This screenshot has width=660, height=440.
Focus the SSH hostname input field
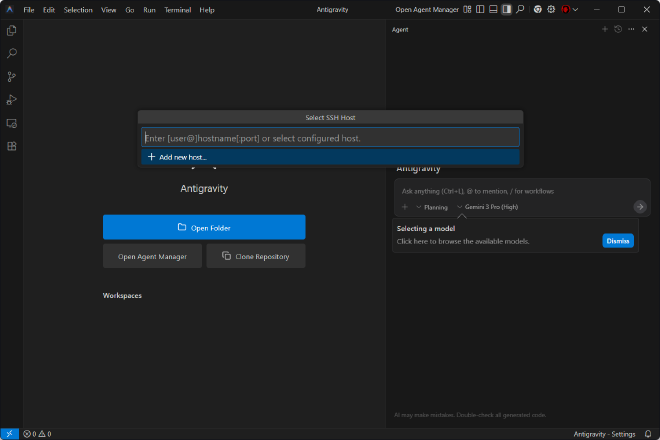pos(330,137)
